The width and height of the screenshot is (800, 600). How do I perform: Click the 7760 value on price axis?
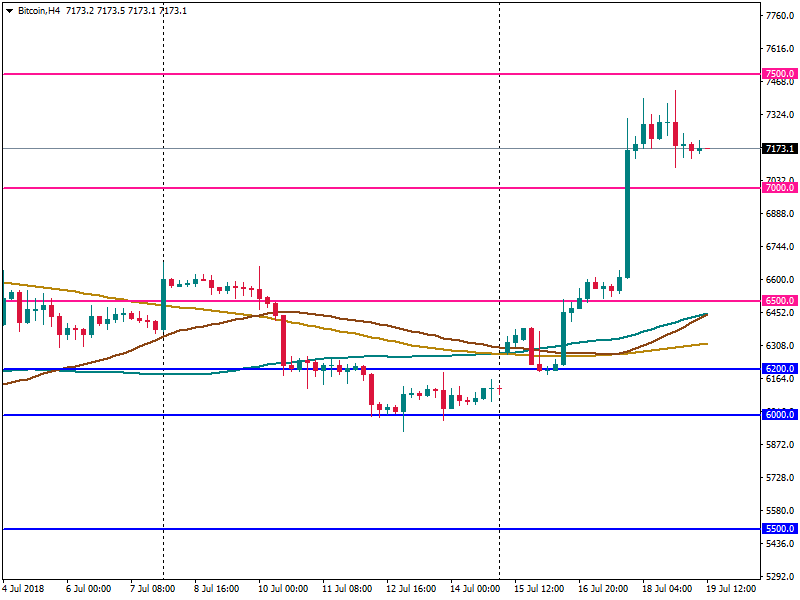[x=778, y=16]
